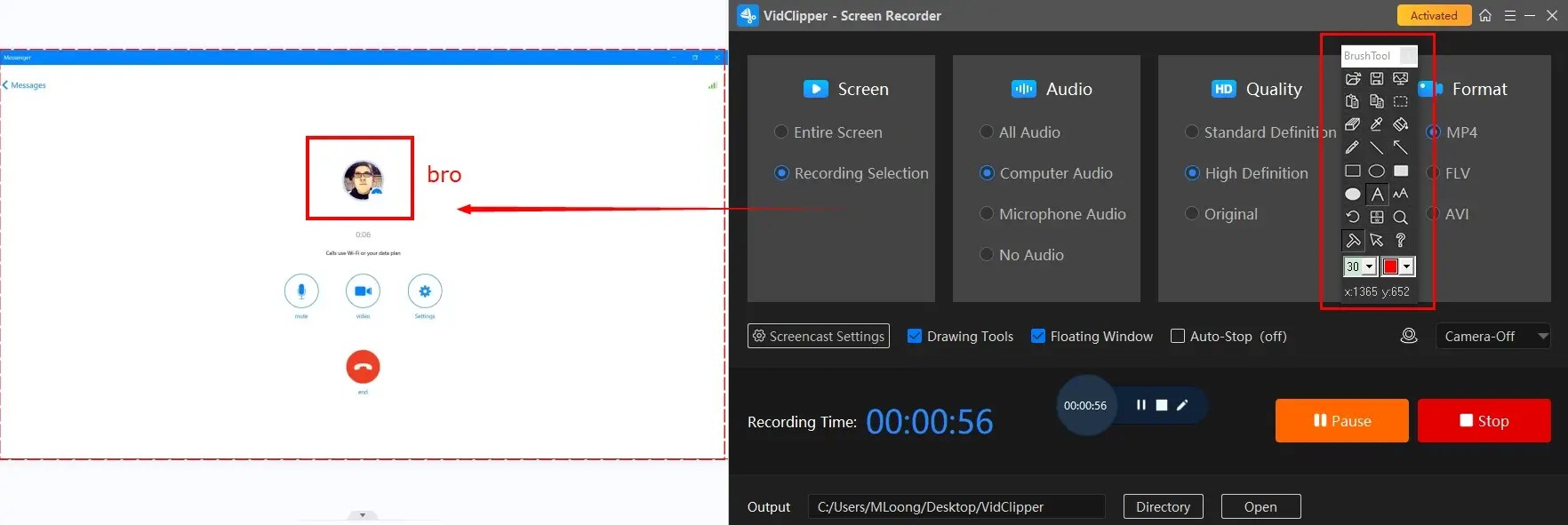This screenshot has width=1568, height=525.
Task: Uncheck the Floating Window checkbox
Action: tap(1038, 336)
